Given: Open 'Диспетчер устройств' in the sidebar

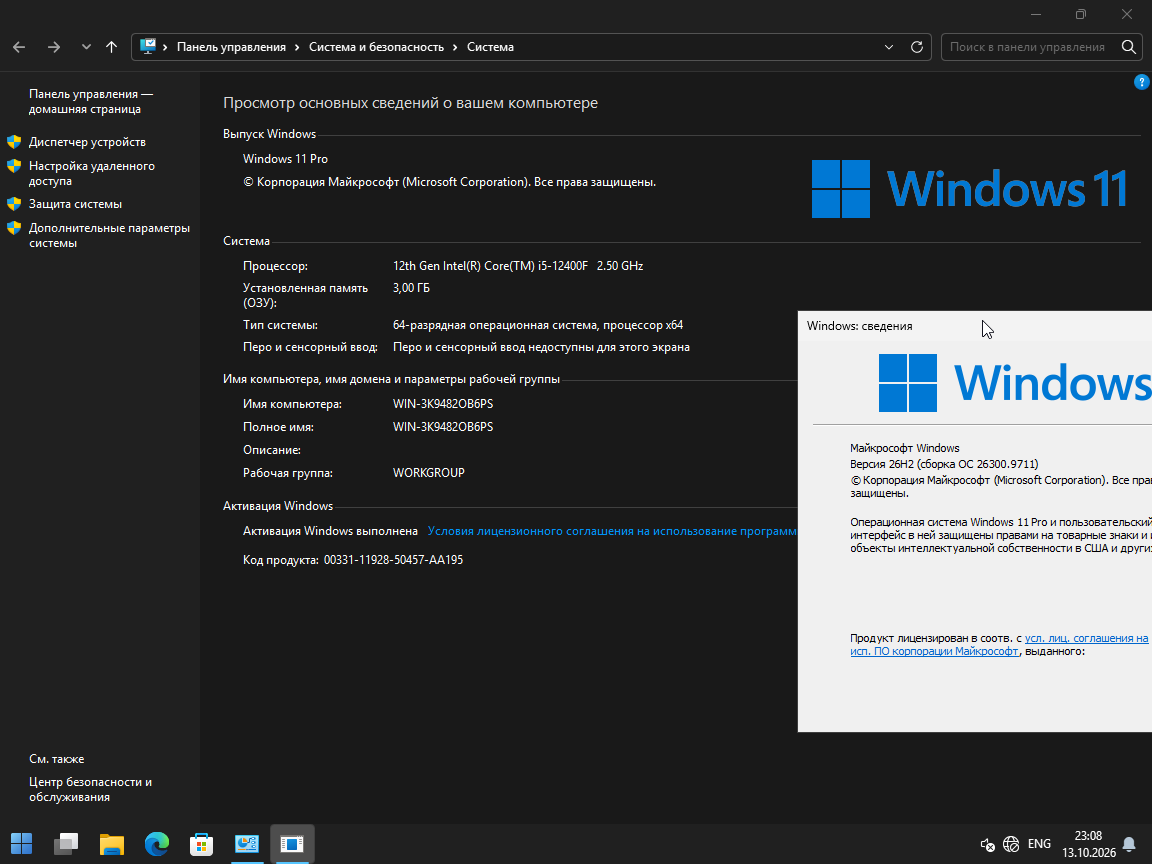Looking at the screenshot, I should click(87, 142).
